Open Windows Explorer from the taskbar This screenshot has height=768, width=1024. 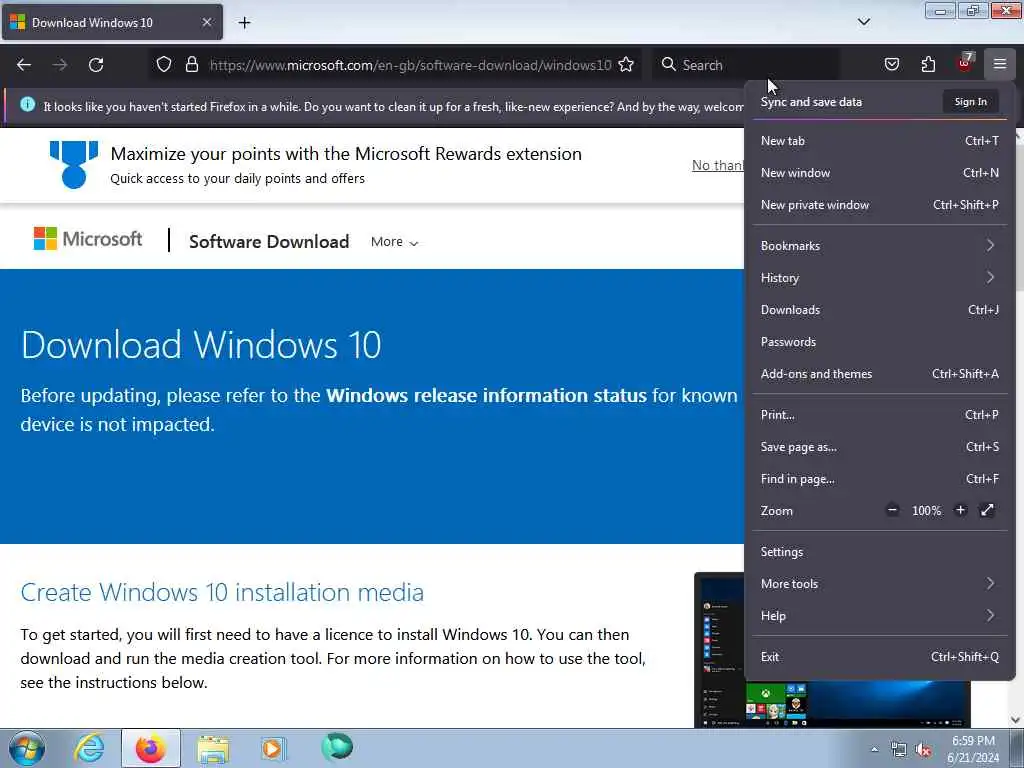tap(213, 748)
